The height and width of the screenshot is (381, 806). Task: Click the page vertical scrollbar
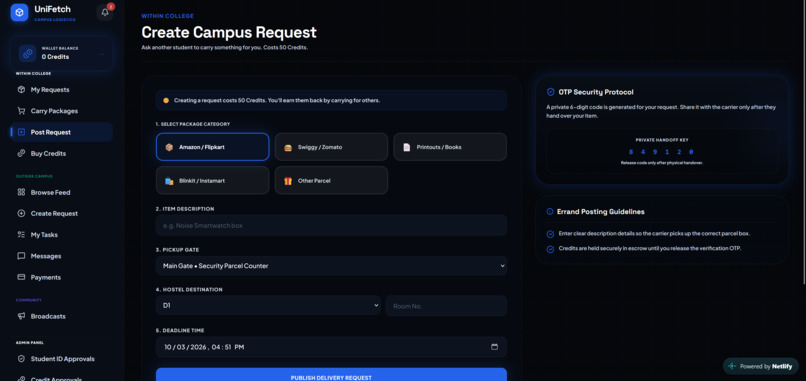804,144
